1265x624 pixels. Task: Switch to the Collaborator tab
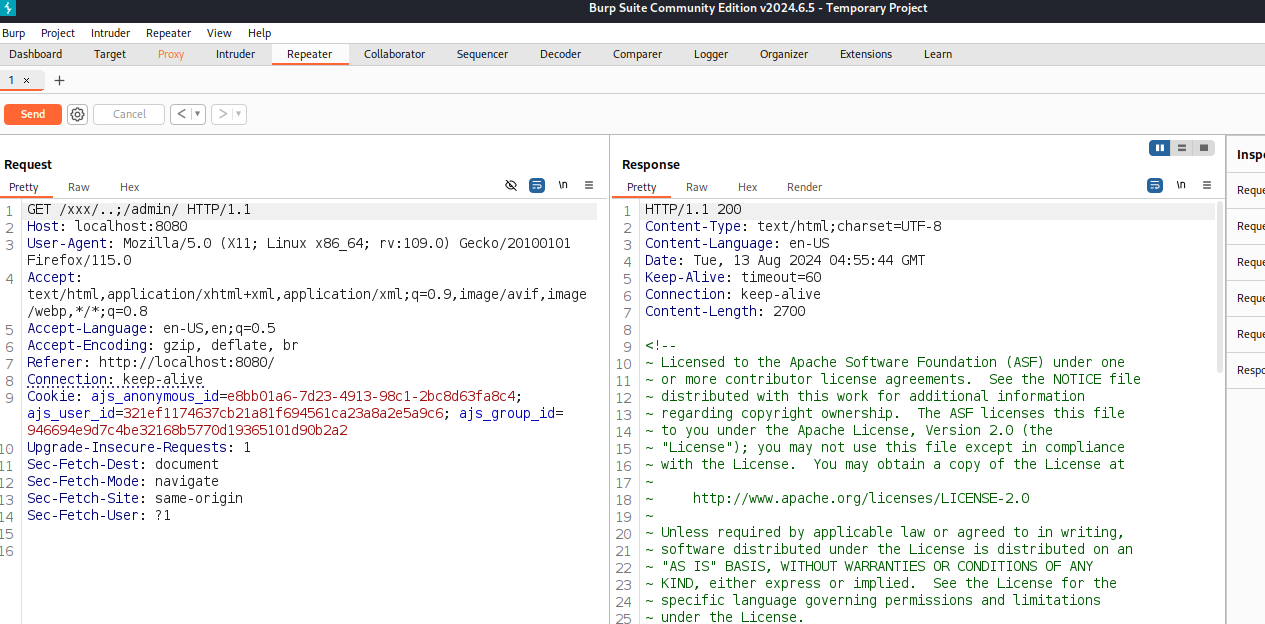click(394, 54)
